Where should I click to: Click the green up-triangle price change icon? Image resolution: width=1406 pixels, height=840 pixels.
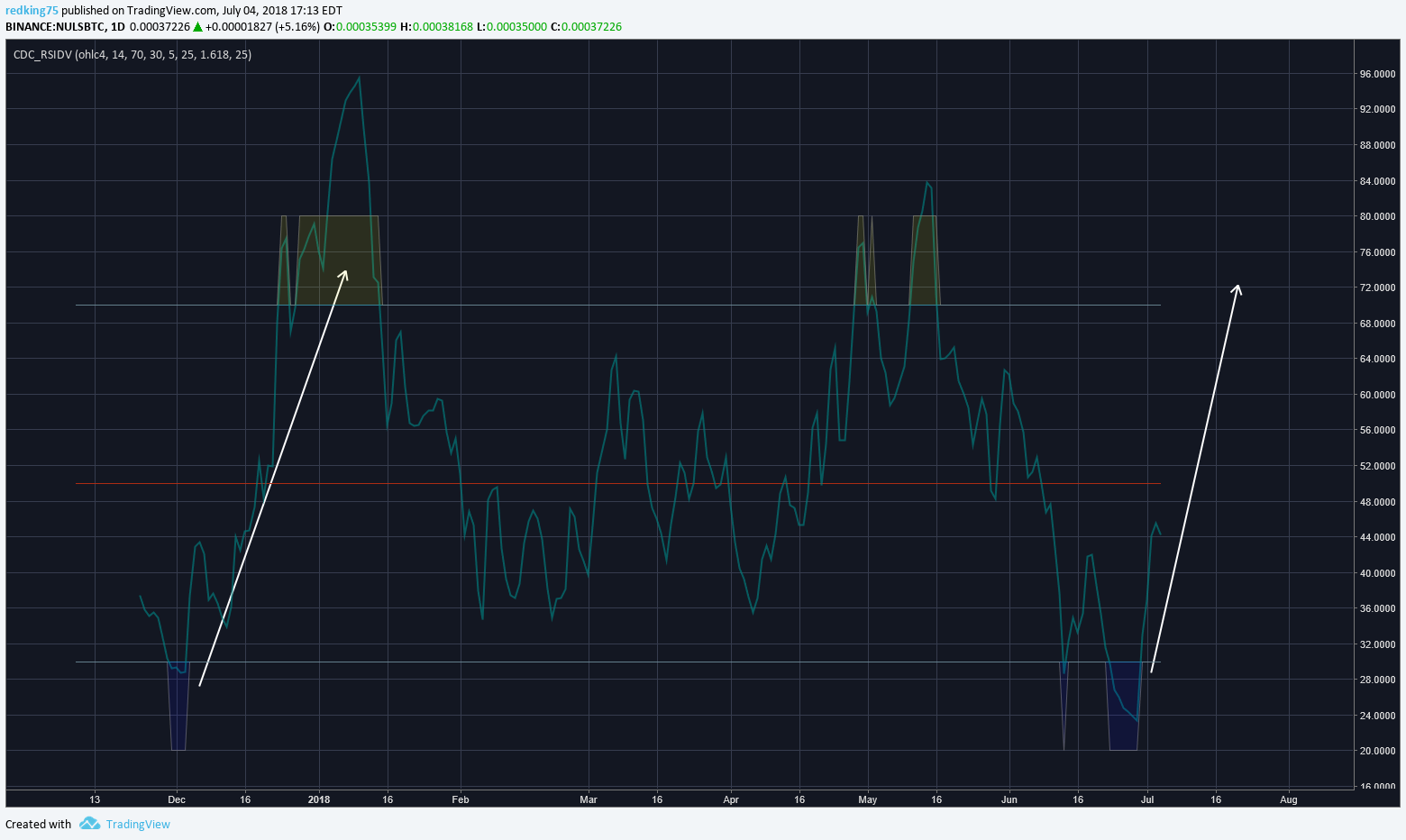coord(197,27)
